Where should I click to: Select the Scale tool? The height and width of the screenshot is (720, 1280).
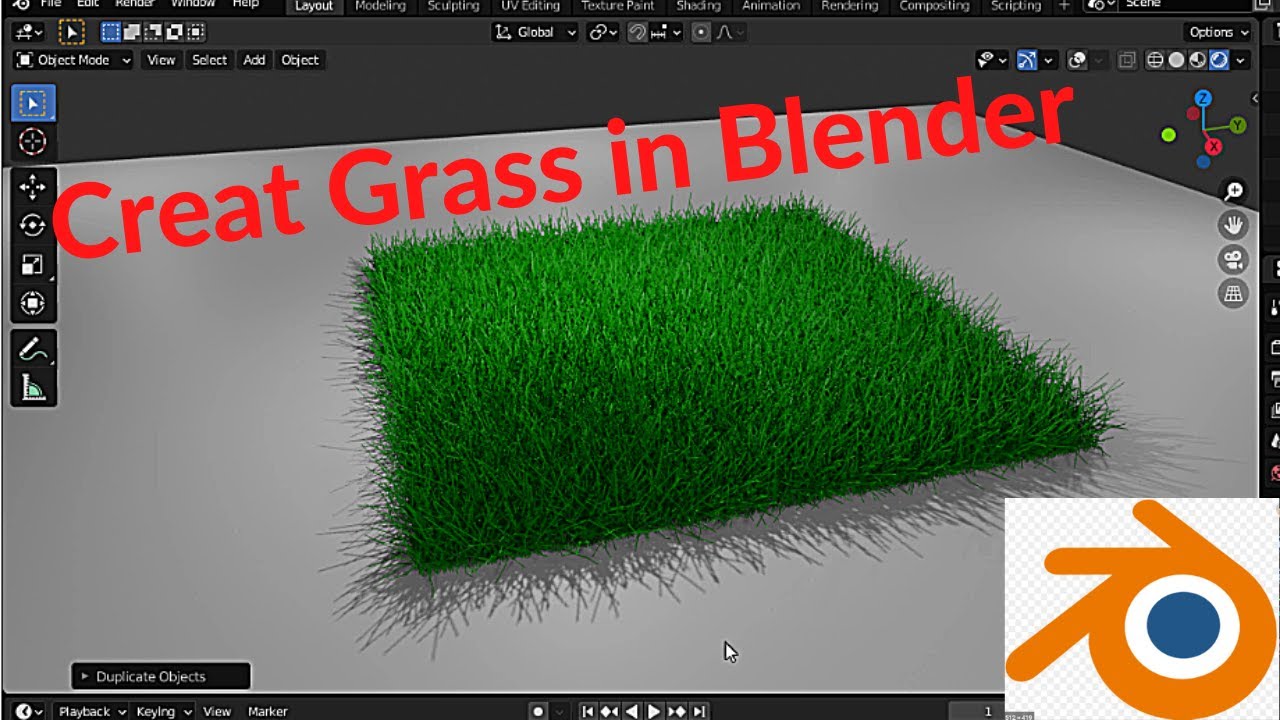pyautogui.click(x=33, y=264)
